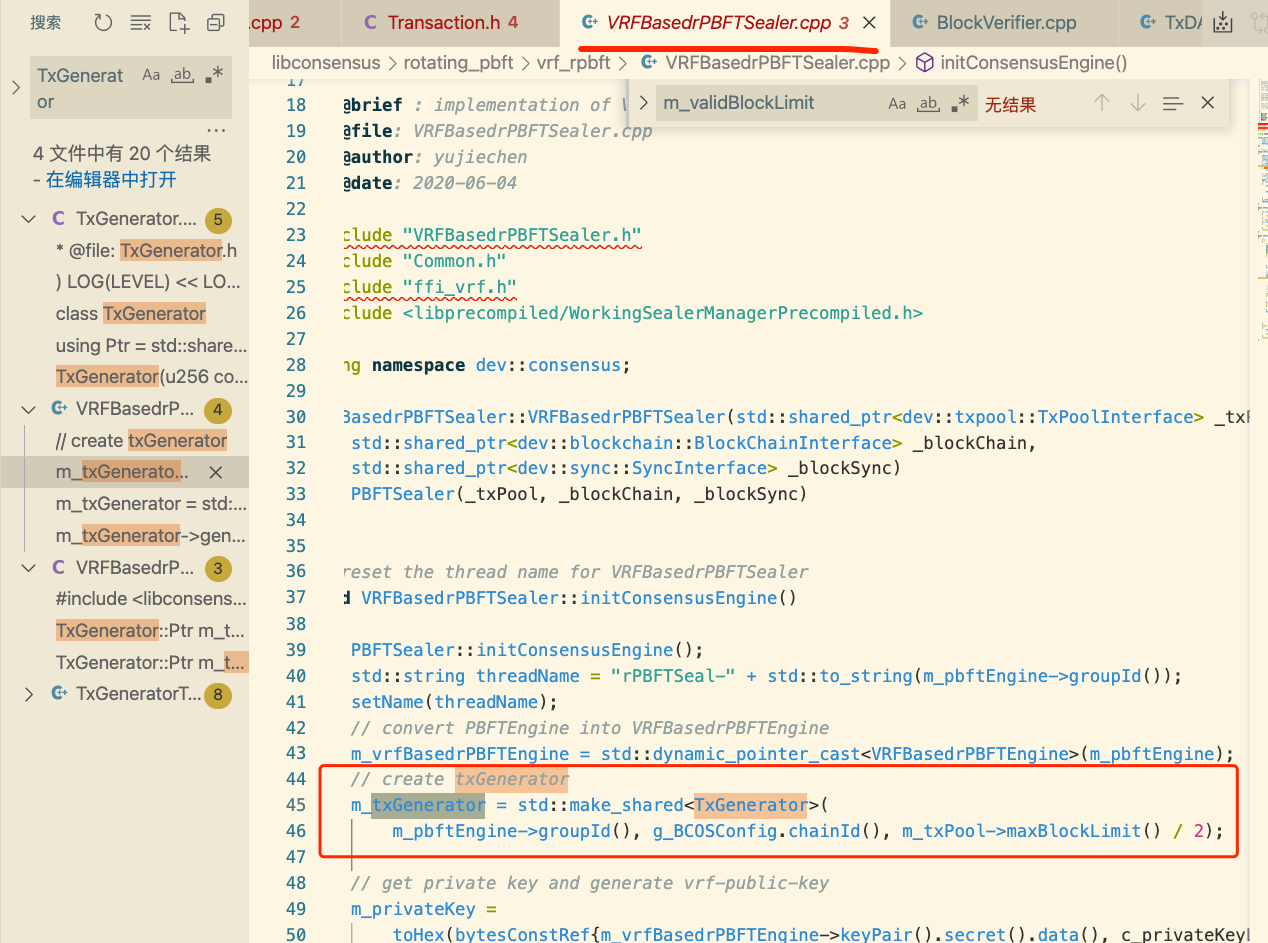Viewport: 1268px width, 943px height.
Task: Select the 'TxGenerator(u256 co...' result
Action: (x=151, y=377)
